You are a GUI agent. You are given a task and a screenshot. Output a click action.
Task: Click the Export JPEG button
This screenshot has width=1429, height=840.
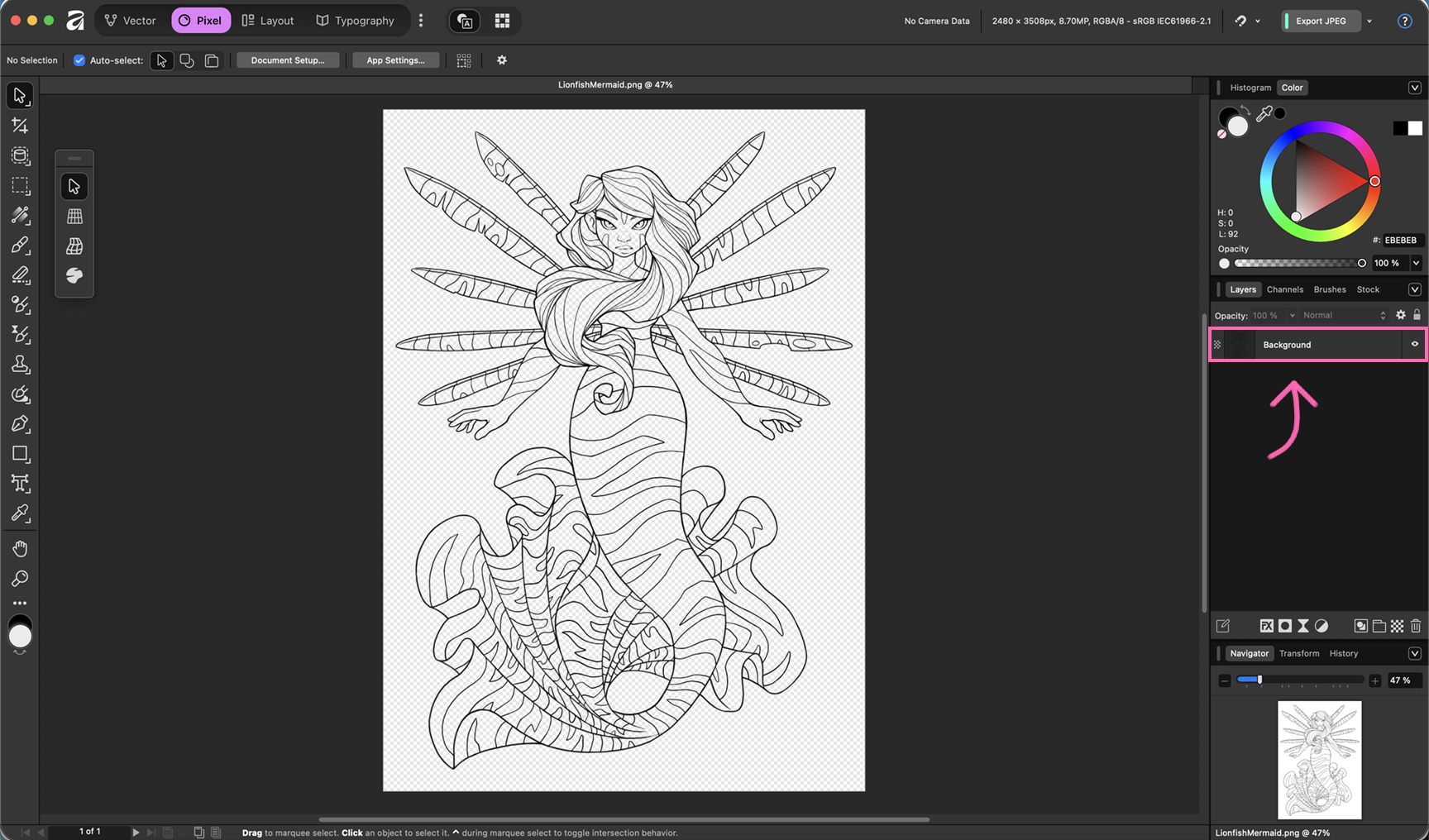[x=1321, y=21]
